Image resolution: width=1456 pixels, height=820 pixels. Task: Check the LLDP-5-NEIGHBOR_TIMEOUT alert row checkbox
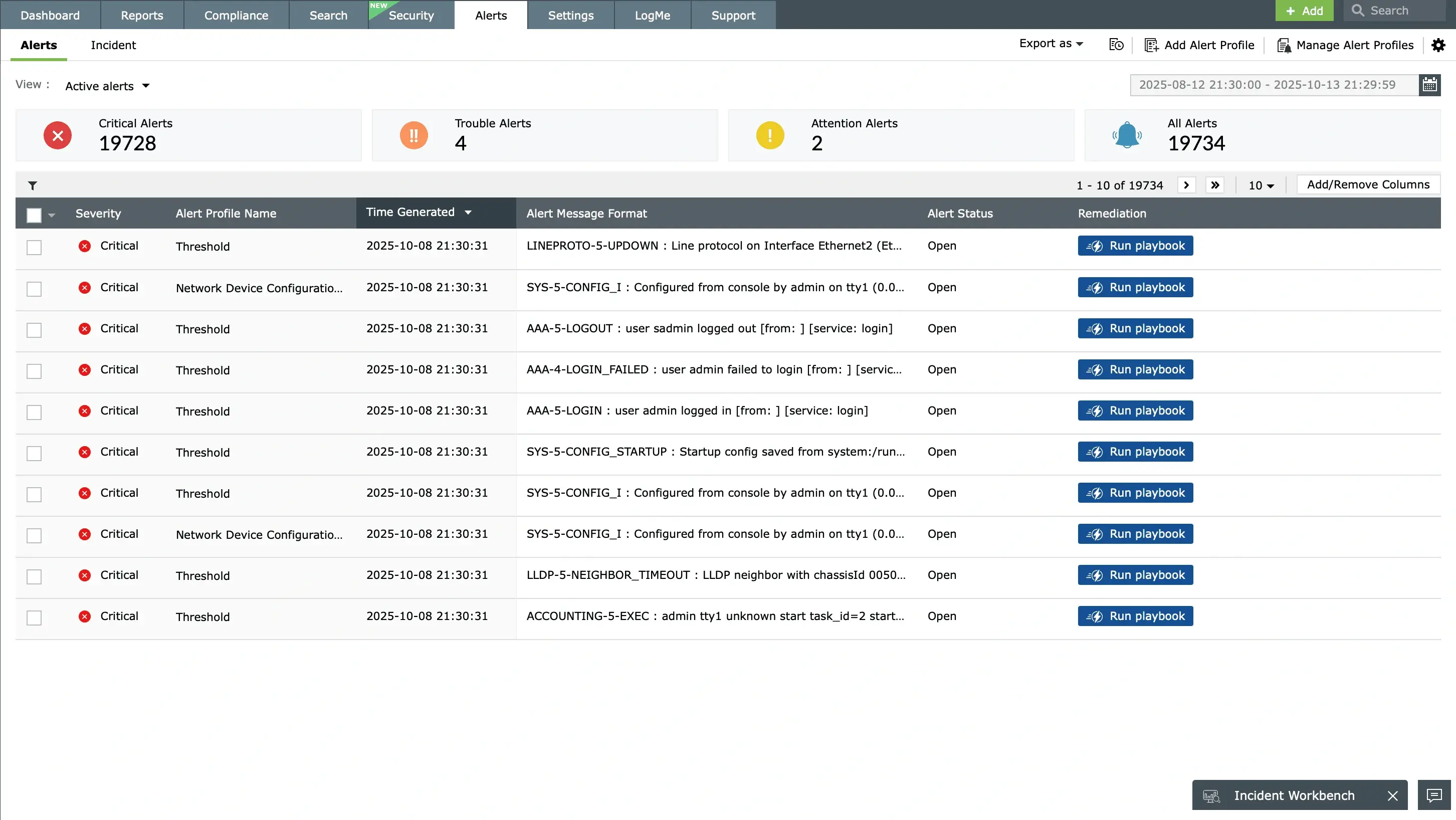tap(34, 576)
